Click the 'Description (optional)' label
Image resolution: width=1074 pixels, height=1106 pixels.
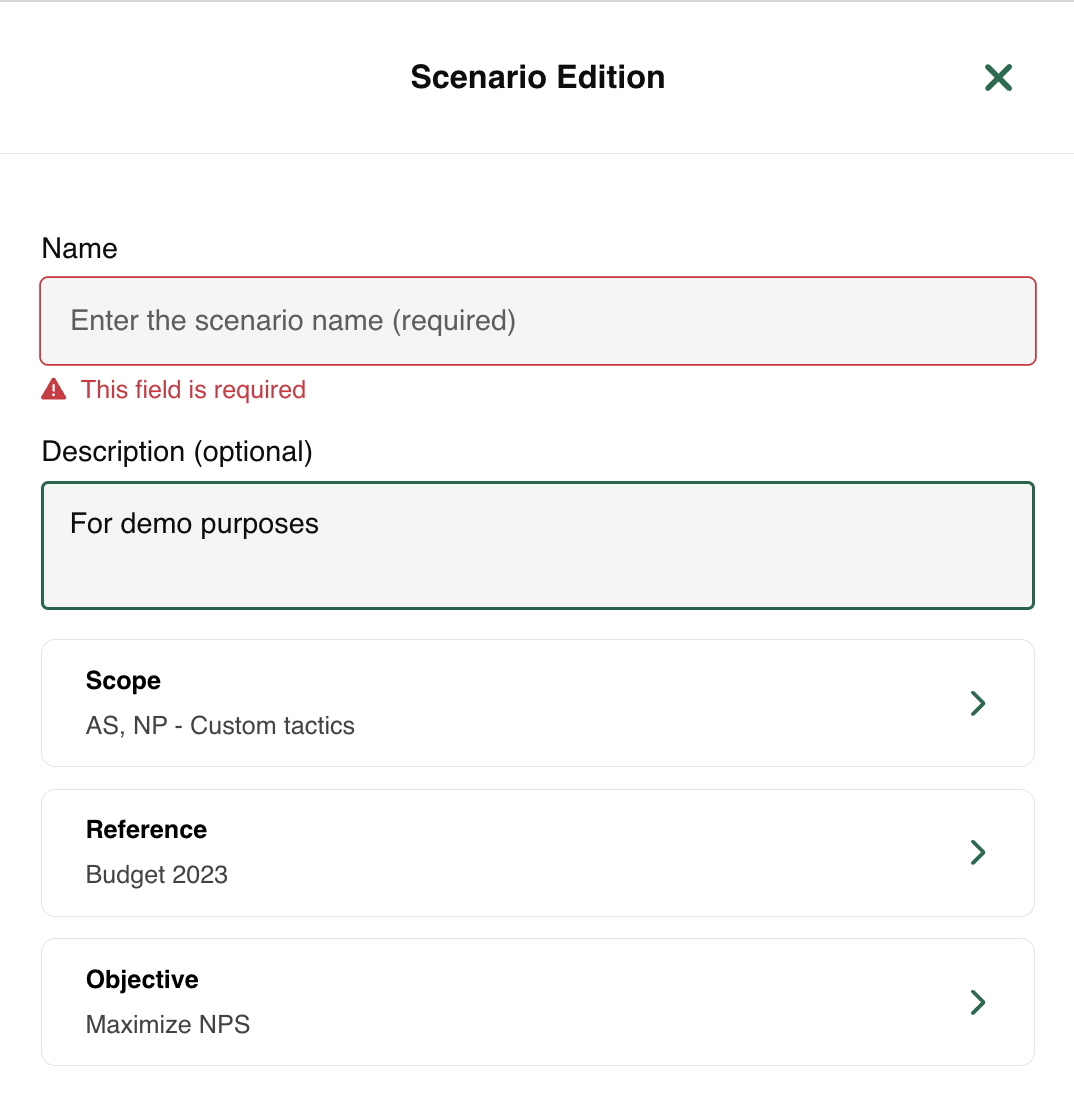click(x=177, y=452)
